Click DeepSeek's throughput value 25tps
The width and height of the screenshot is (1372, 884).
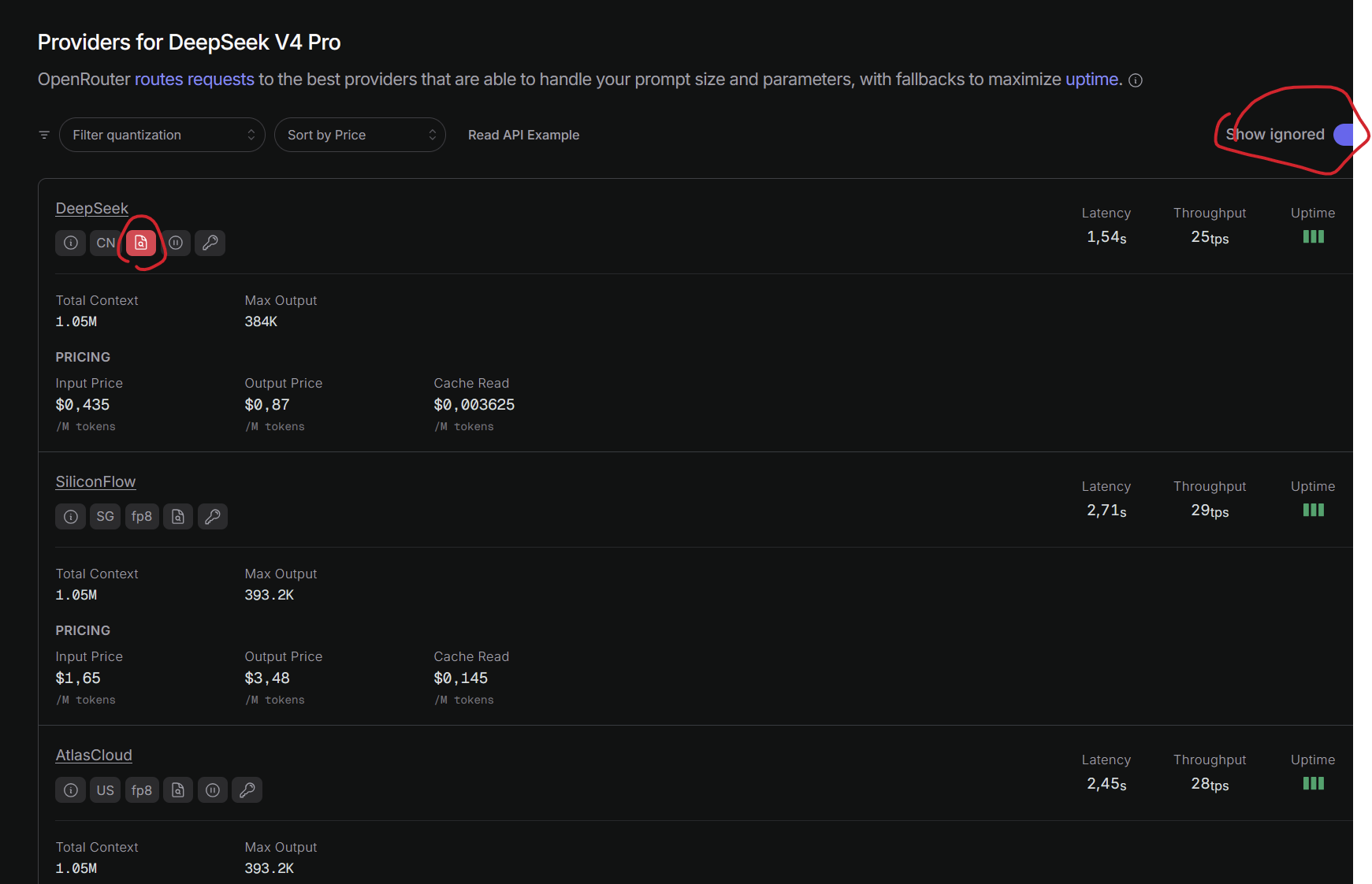(1210, 237)
